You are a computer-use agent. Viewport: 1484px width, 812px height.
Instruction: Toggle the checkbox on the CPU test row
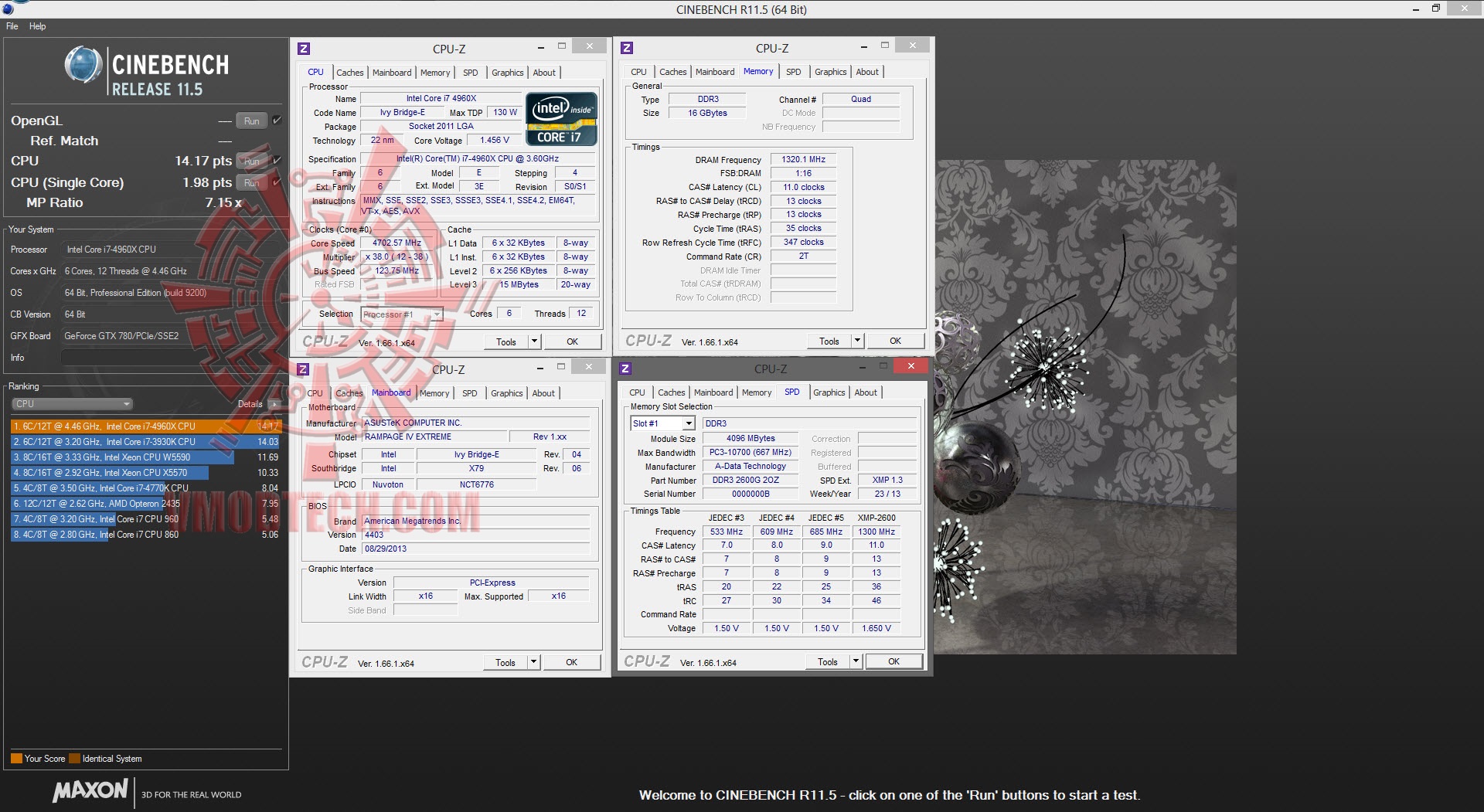277,161
